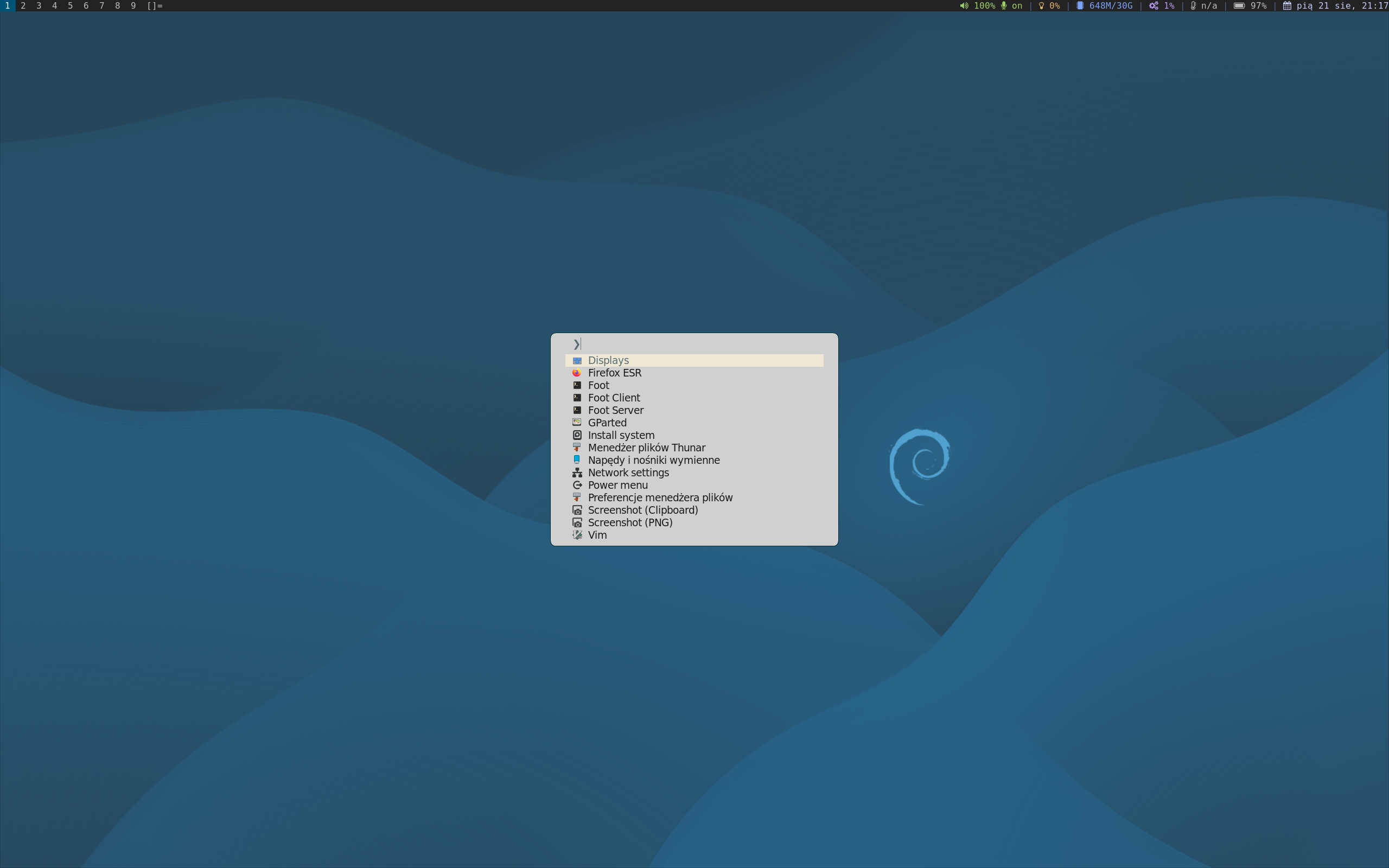
Task: Click the Network settings icon
Action: tap(577, 473)
